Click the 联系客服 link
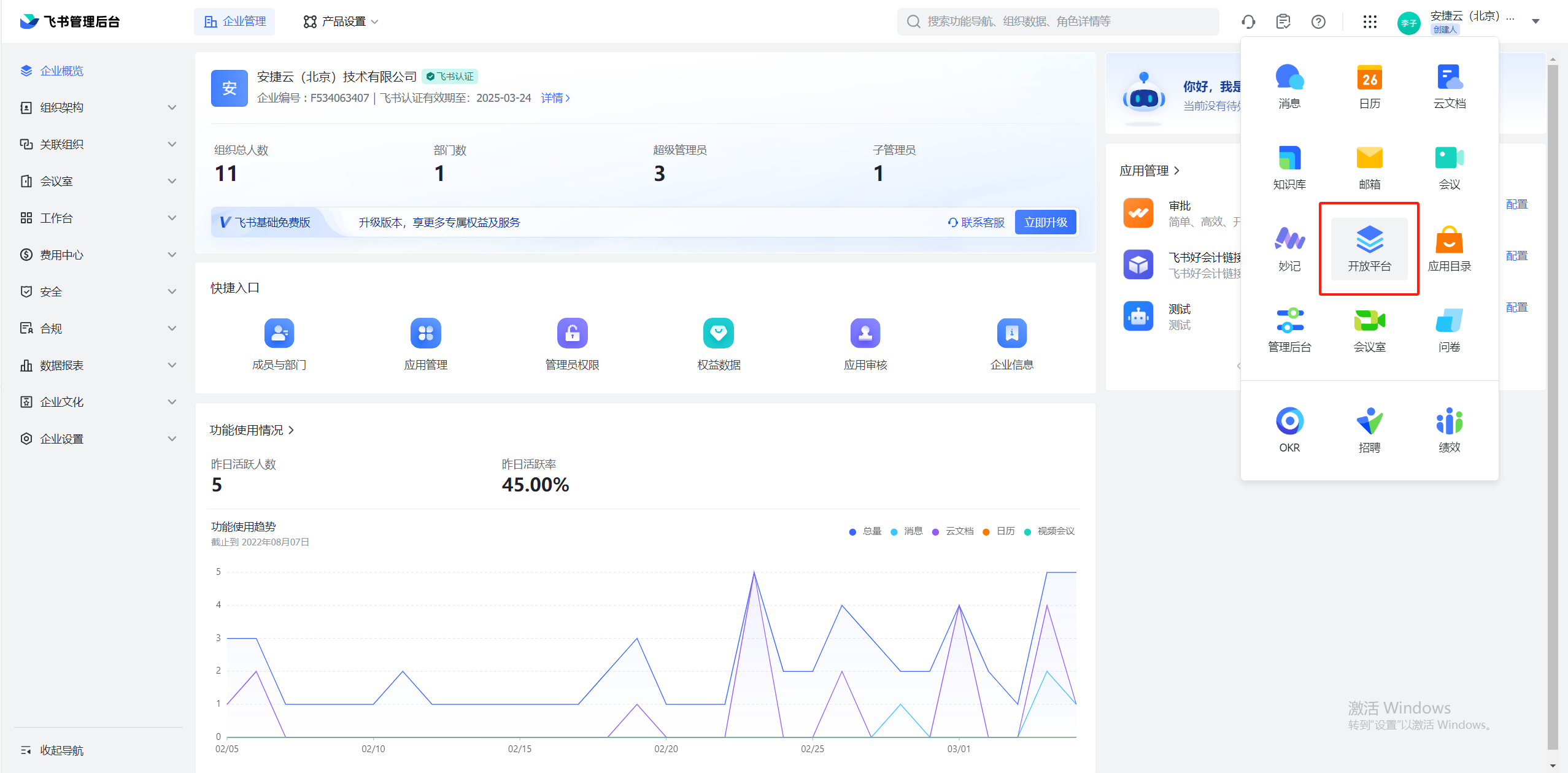The image size is (1568, 773). tap(976, 222)
